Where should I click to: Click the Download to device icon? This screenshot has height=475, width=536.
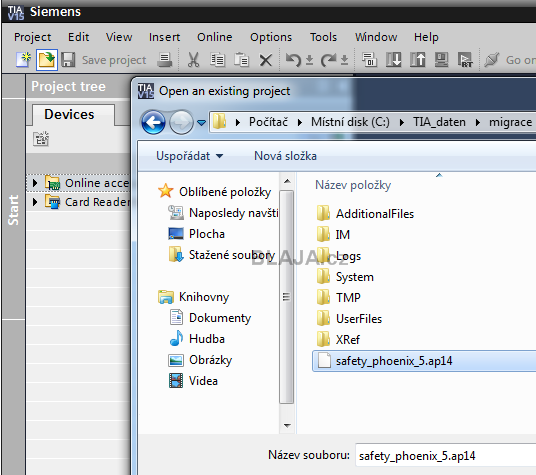[393, 60]
